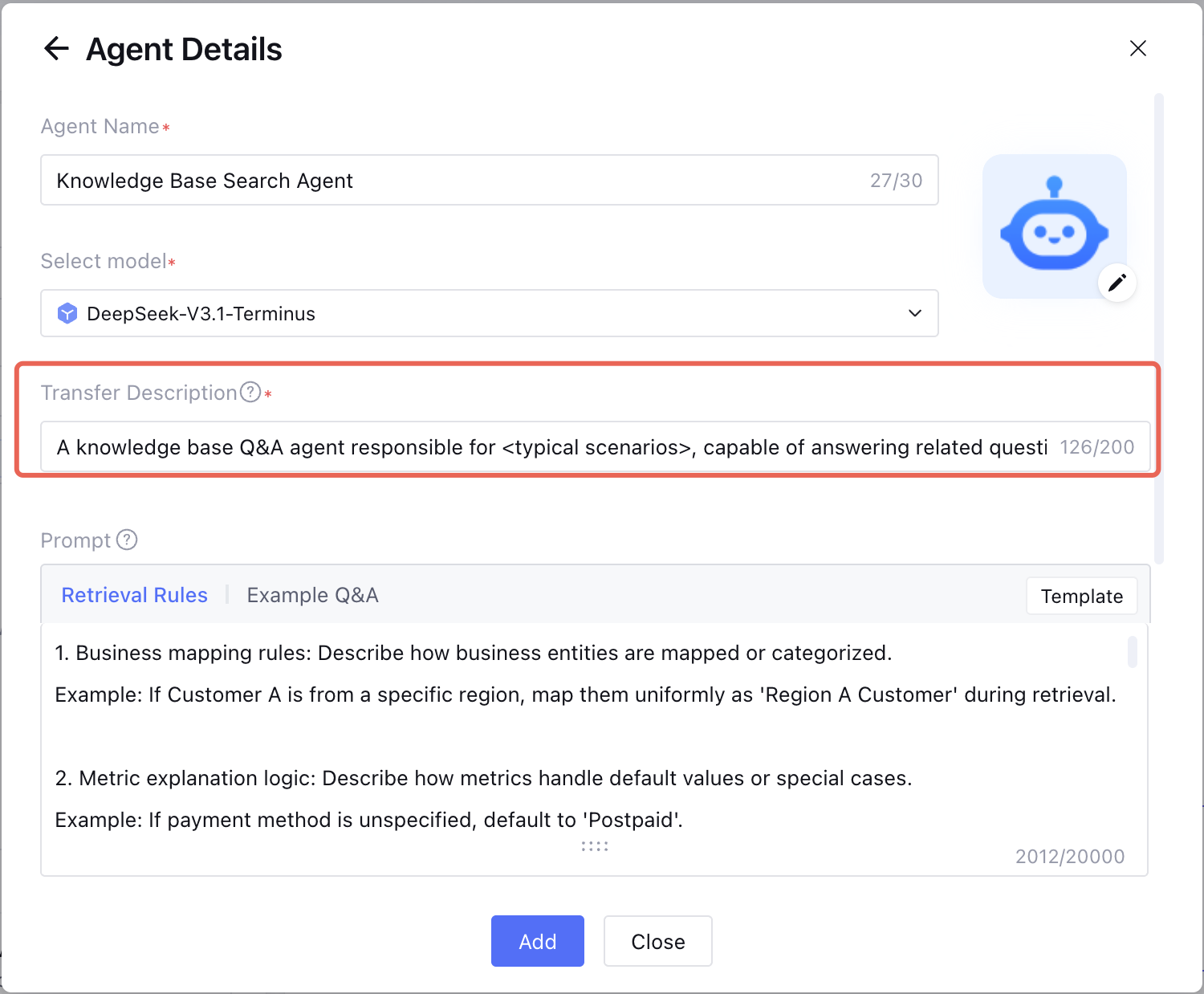Switch to the Retrieval Rules tab
1204x994 pixels.
tap(134, 595)
